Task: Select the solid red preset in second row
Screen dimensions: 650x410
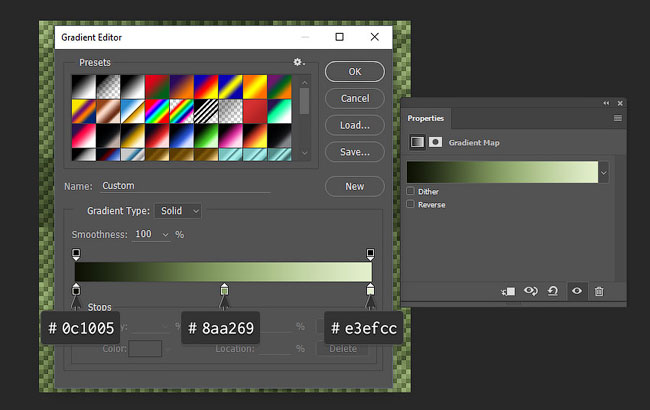Action: pyautogui.click(x=255, y=111)
